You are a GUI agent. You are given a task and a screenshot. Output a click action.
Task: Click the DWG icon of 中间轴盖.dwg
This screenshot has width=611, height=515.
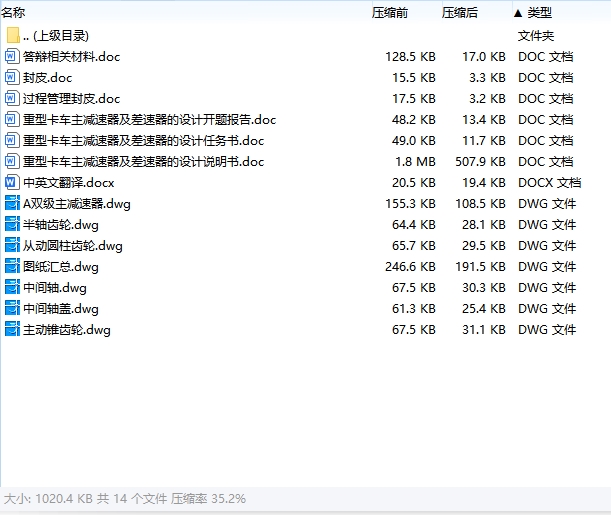[x=12, y=309]
